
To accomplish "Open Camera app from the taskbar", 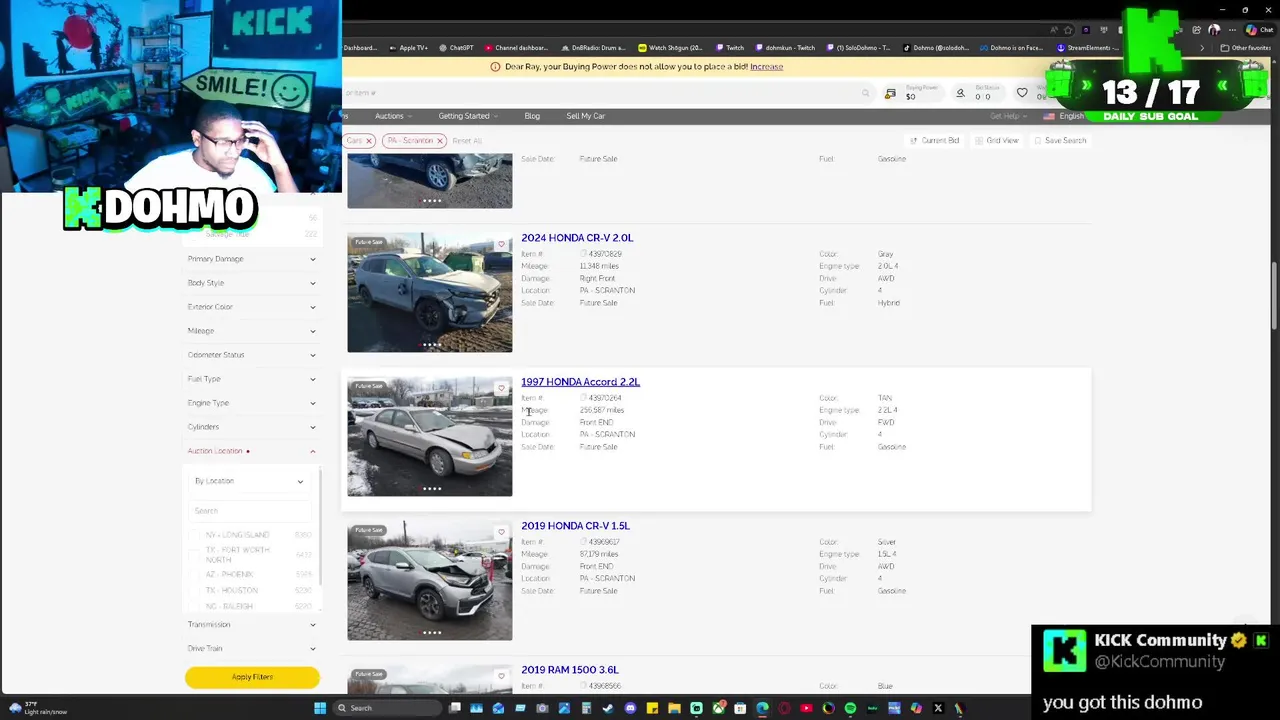I will [542, 708].
